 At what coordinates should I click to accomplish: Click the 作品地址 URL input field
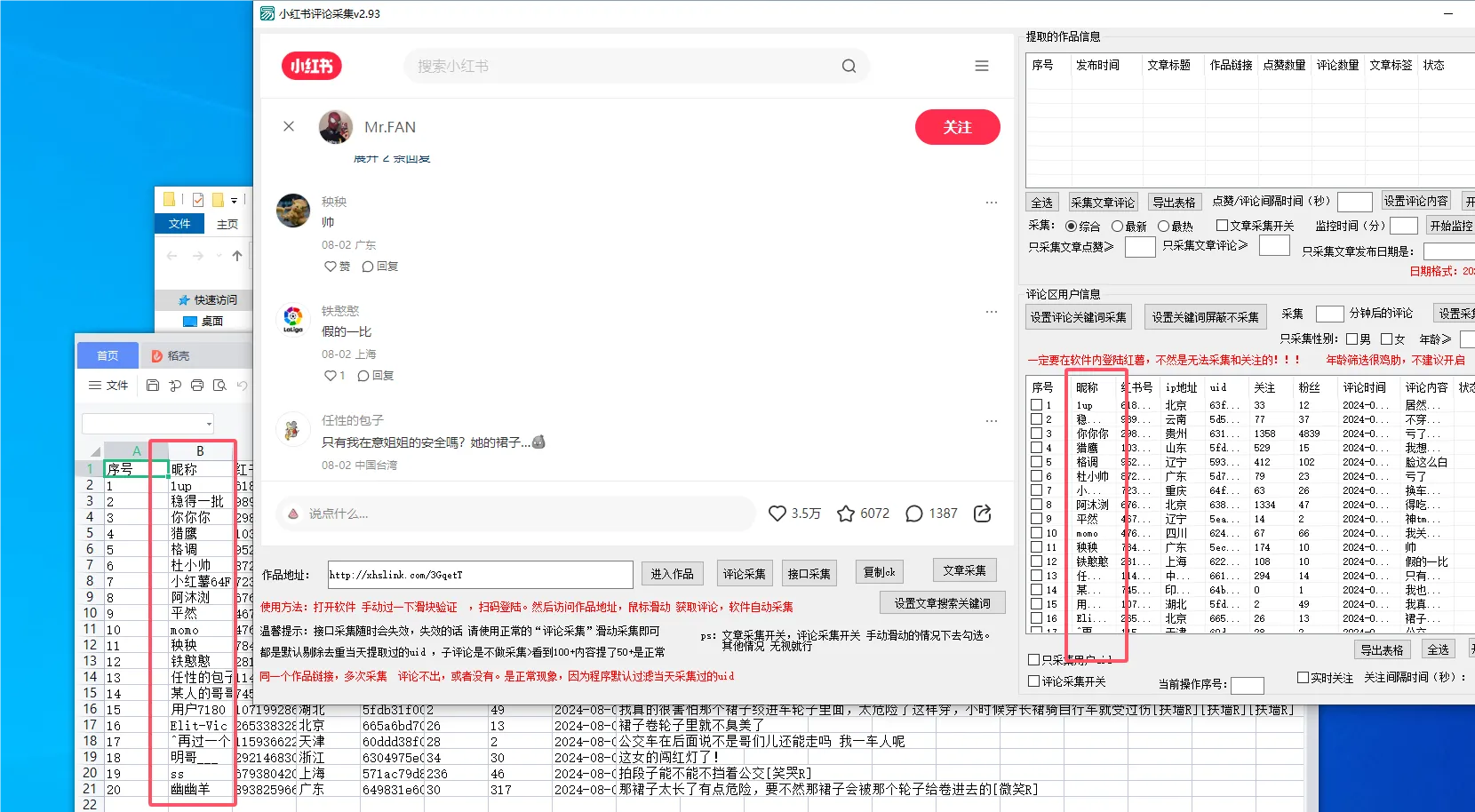pyautogui.click(x=480, y=574)
